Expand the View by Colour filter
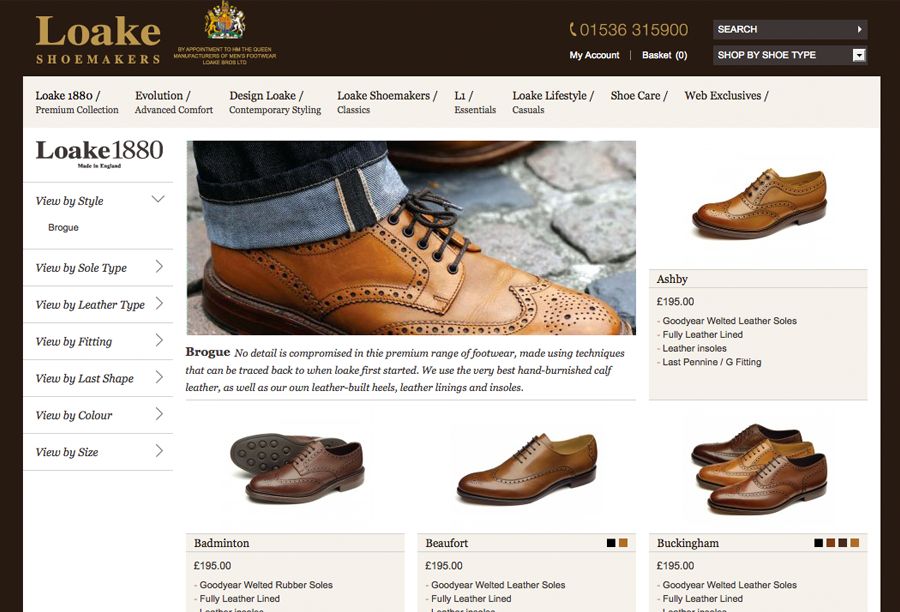 coord(98,415)
